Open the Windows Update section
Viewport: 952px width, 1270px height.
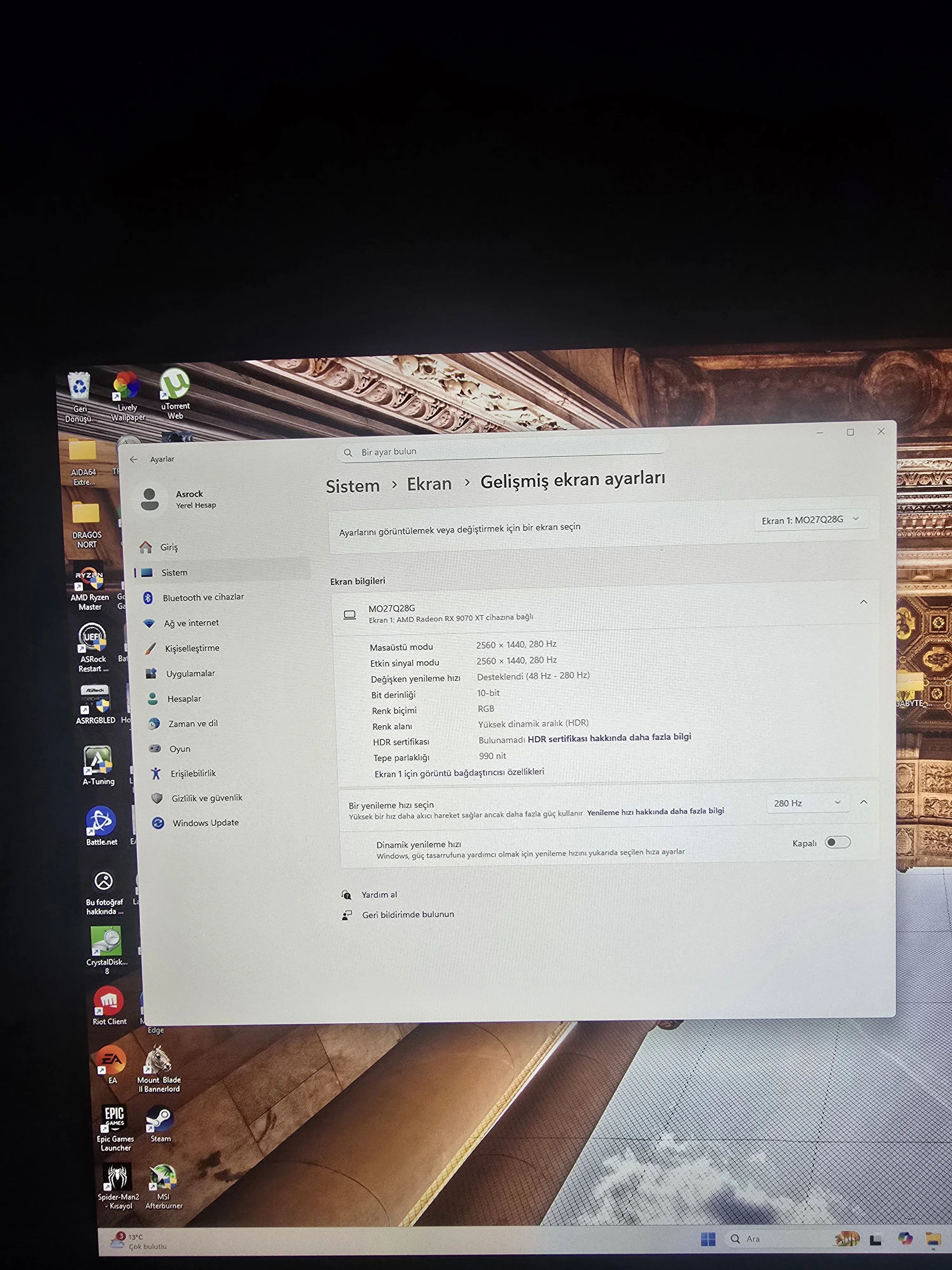205,823
